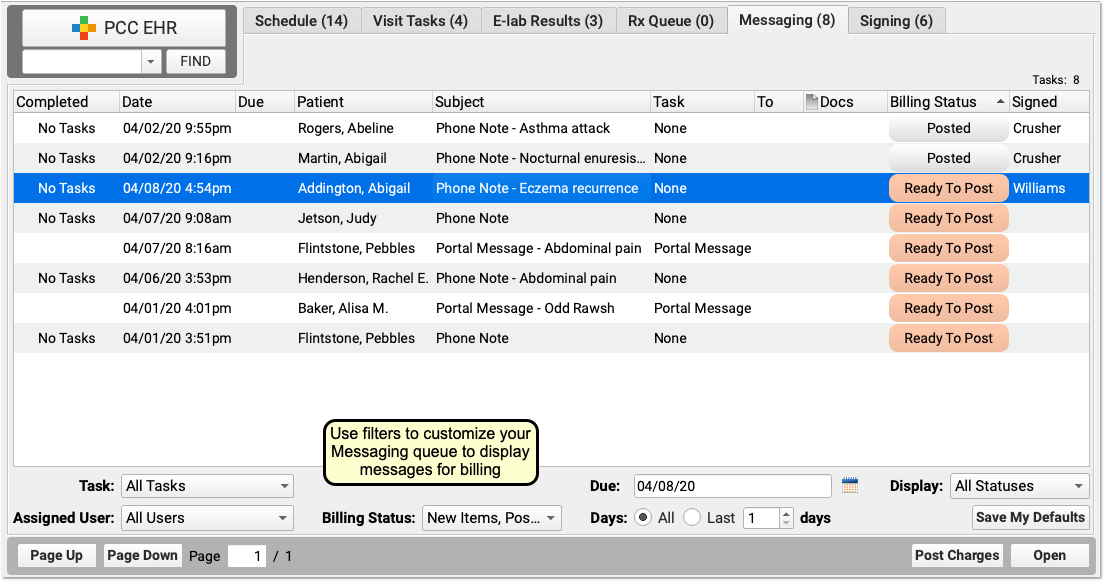
Task: Toggle sort arrow on Billing Status column
Action: click(1000, 102)
